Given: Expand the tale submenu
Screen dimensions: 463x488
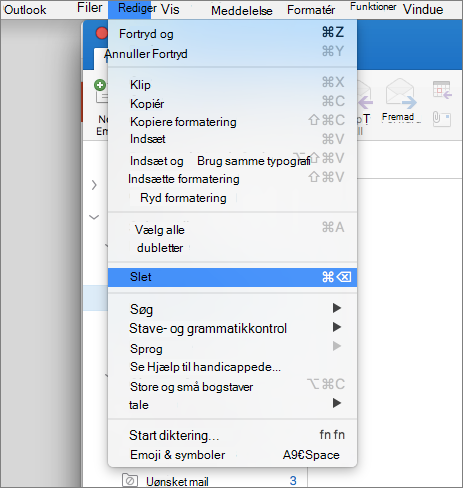Looking at the screenshot, I should [232, 405].
